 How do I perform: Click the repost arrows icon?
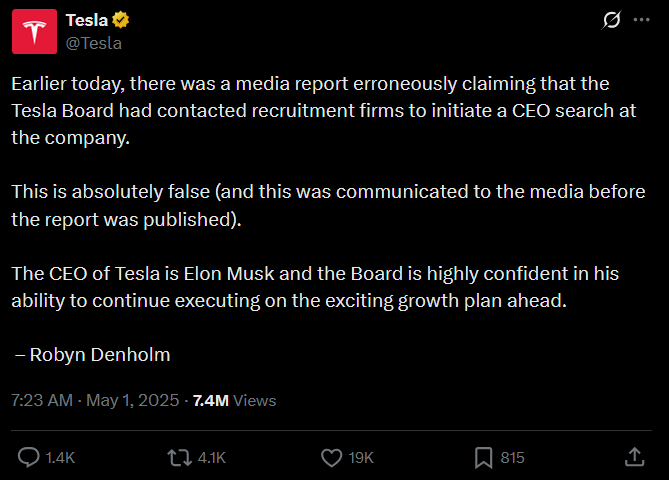tap(179, 457)
